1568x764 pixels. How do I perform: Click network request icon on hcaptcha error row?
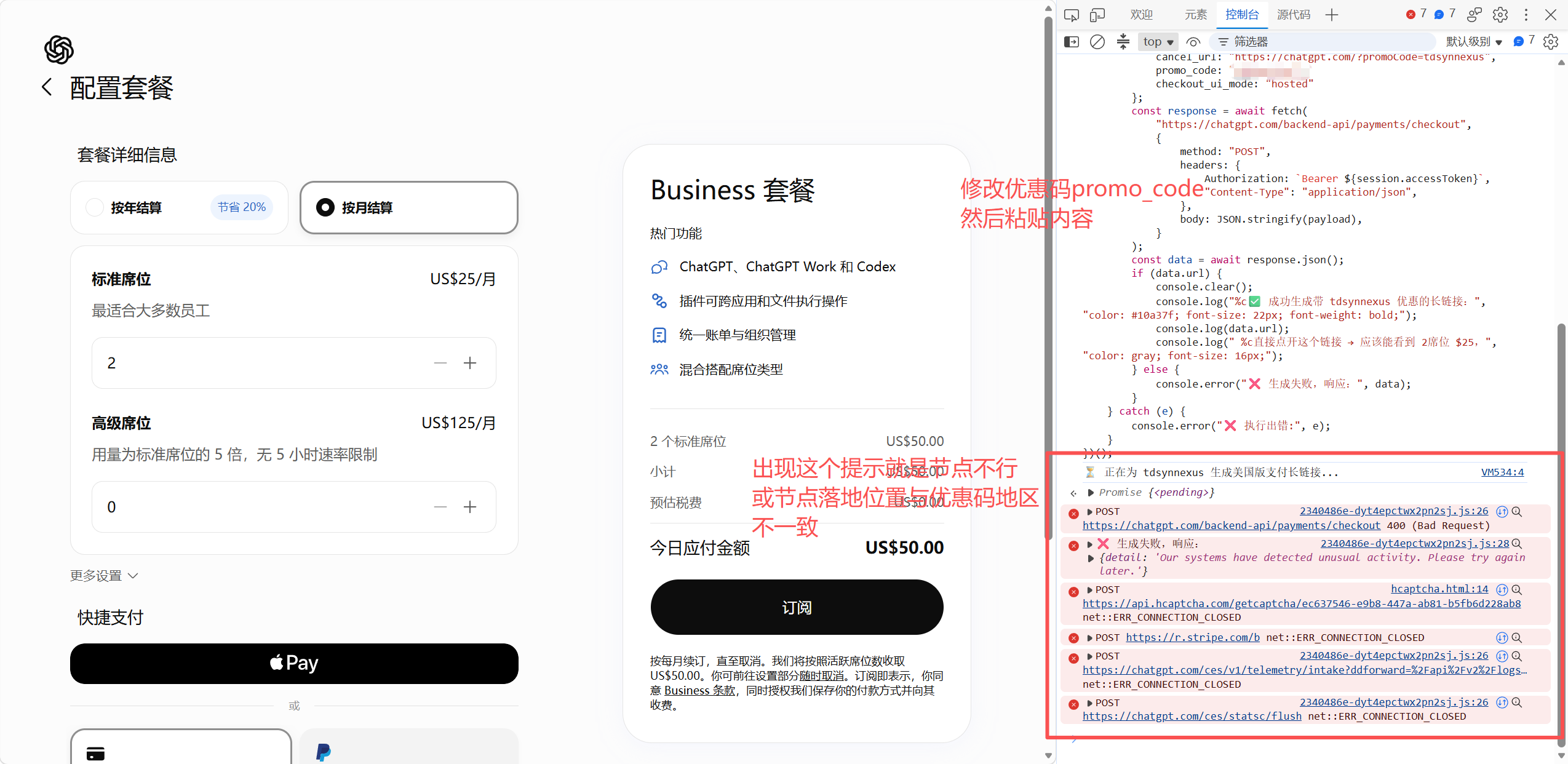(1502, 589)
